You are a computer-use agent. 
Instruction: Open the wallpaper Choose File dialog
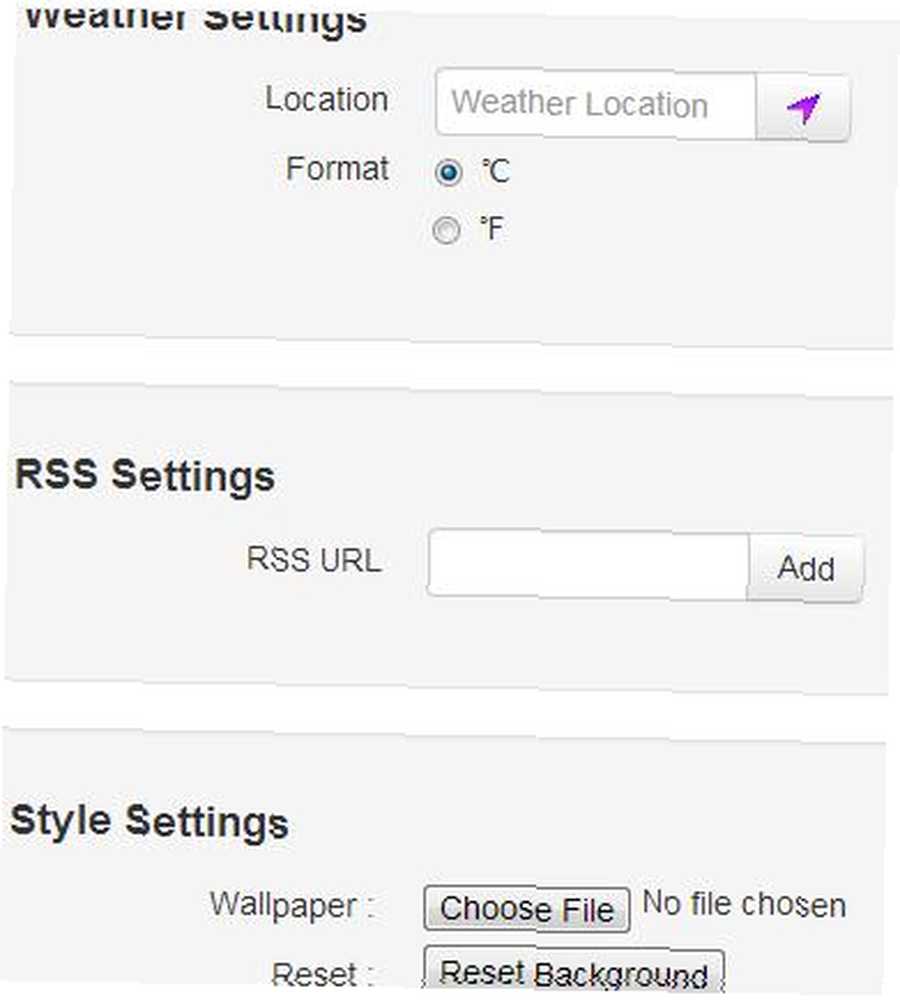pos(527,909)
